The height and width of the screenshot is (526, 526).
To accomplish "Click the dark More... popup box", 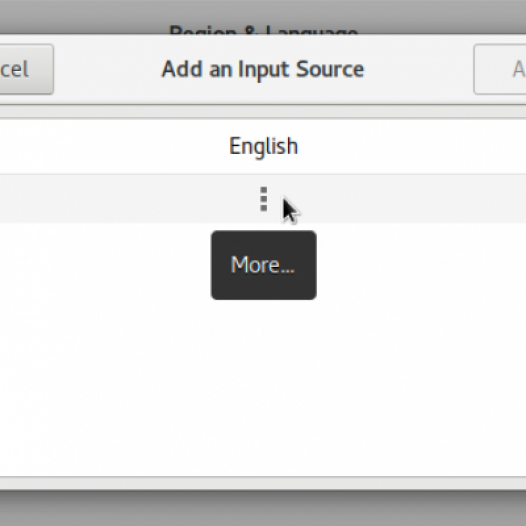I will pos(264,265).
